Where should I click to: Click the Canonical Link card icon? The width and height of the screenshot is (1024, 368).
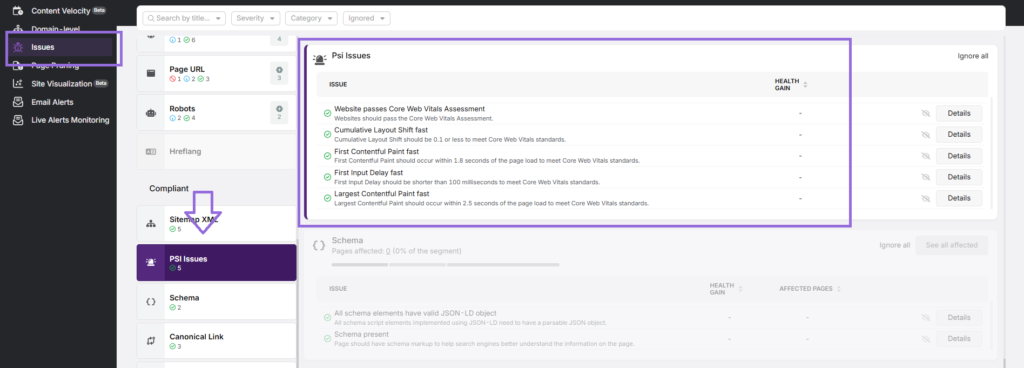pyautogui.click(x=151, y=341)
